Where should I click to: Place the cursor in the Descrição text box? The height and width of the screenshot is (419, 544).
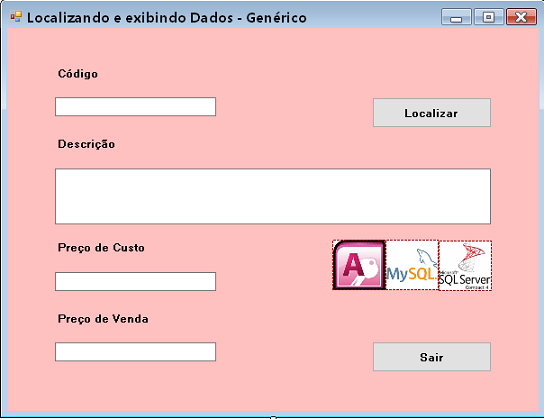click(x=273, y=196)
